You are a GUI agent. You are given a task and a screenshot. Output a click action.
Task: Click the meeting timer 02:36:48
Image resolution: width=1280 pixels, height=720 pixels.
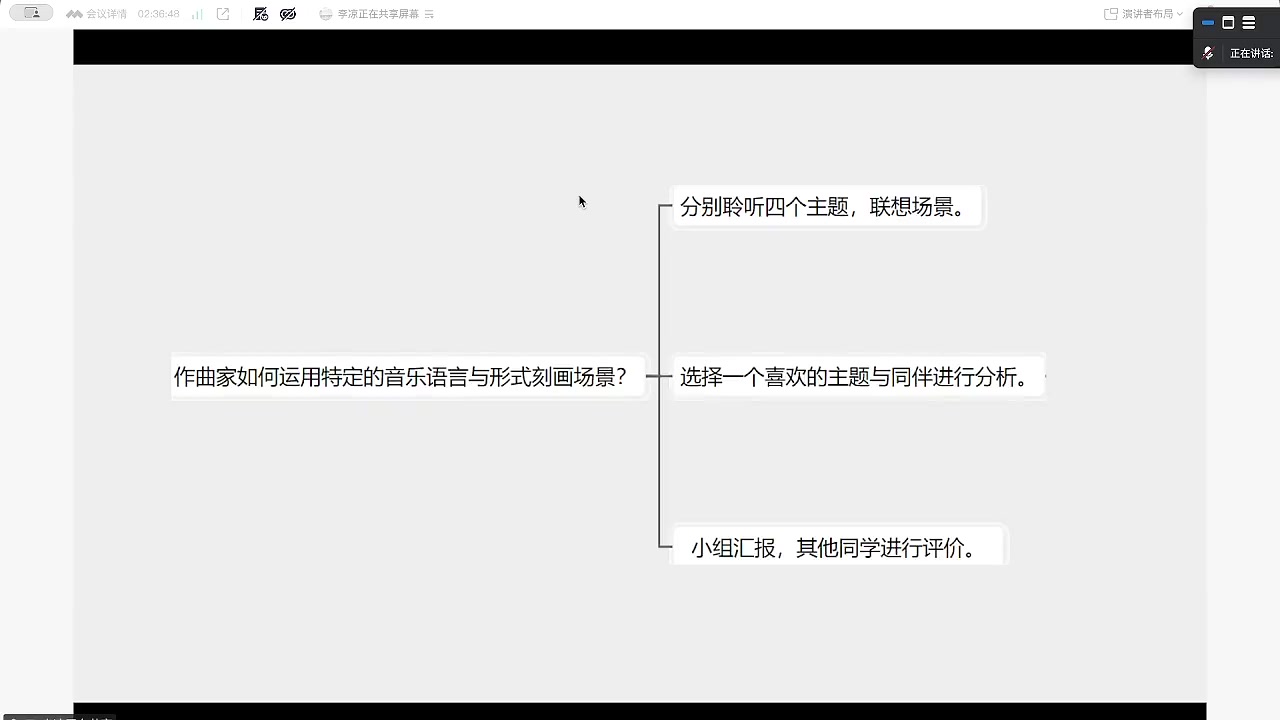[158, 14]
